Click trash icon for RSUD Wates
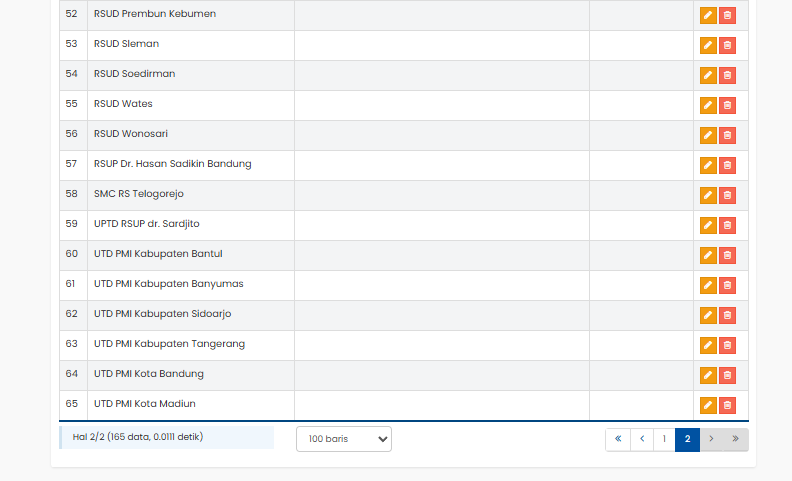The width and height of the screenshot is (792, 481). point(727,105)
